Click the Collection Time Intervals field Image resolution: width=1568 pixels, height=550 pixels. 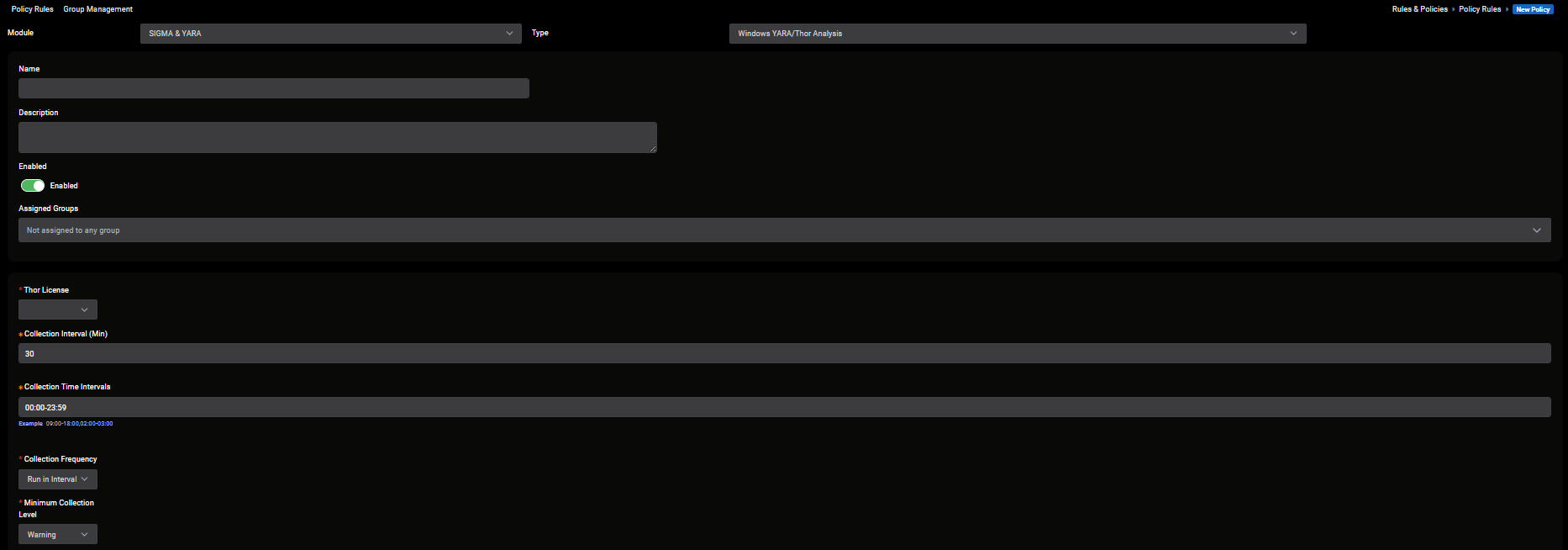784,408
